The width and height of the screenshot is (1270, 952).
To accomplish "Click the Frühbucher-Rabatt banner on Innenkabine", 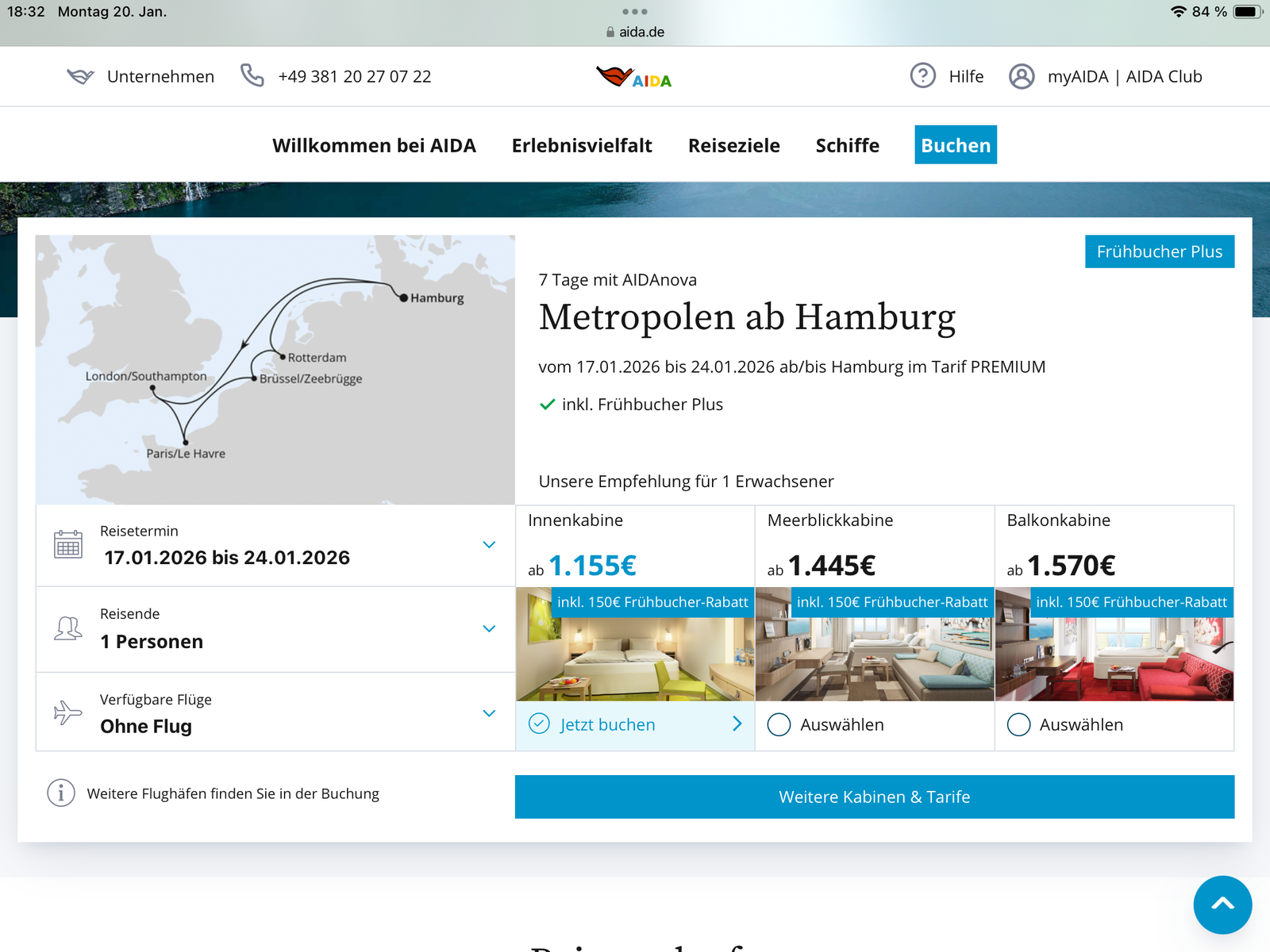I will (652, 602).
